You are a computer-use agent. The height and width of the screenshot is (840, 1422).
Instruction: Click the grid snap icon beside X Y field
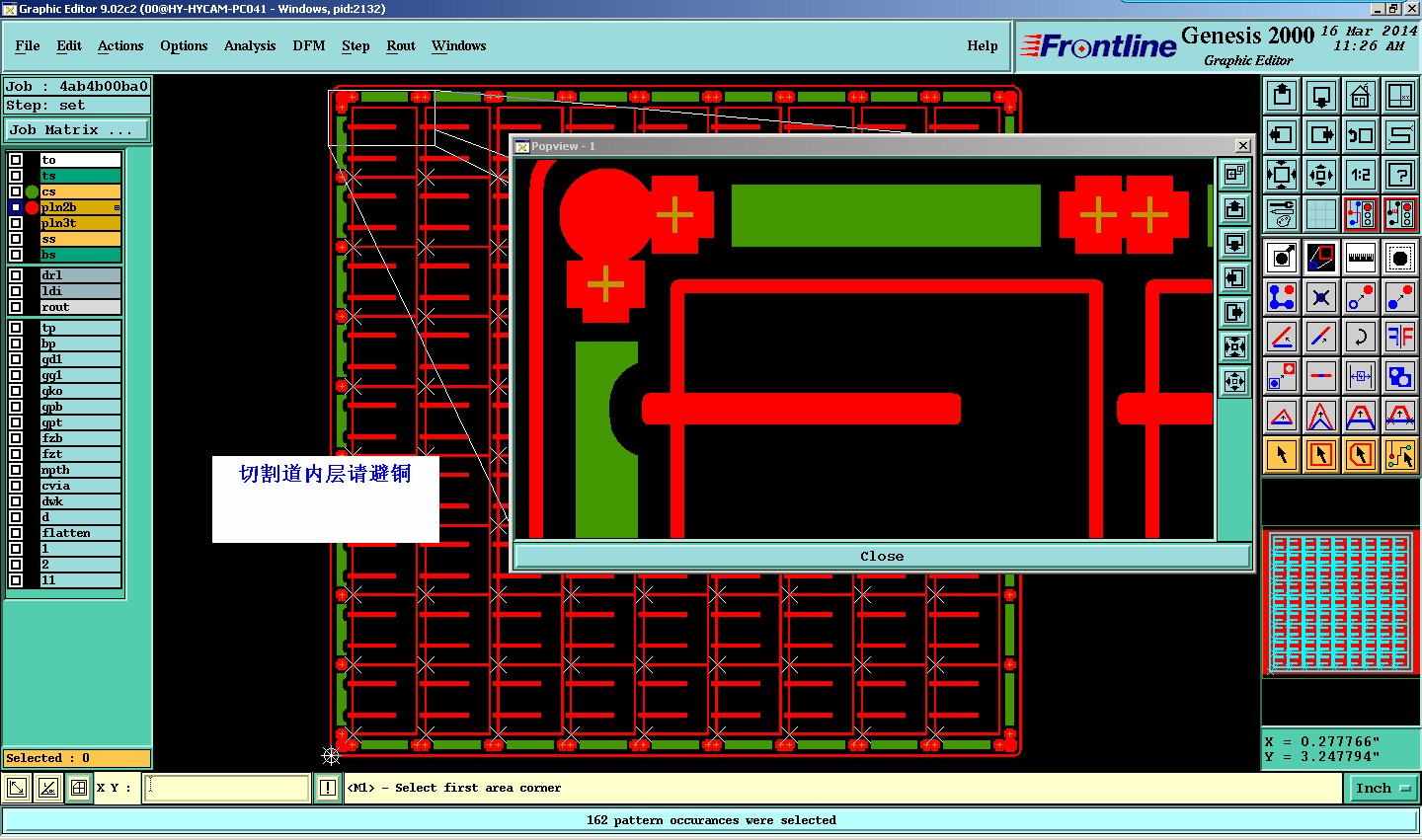coord(78,788)
